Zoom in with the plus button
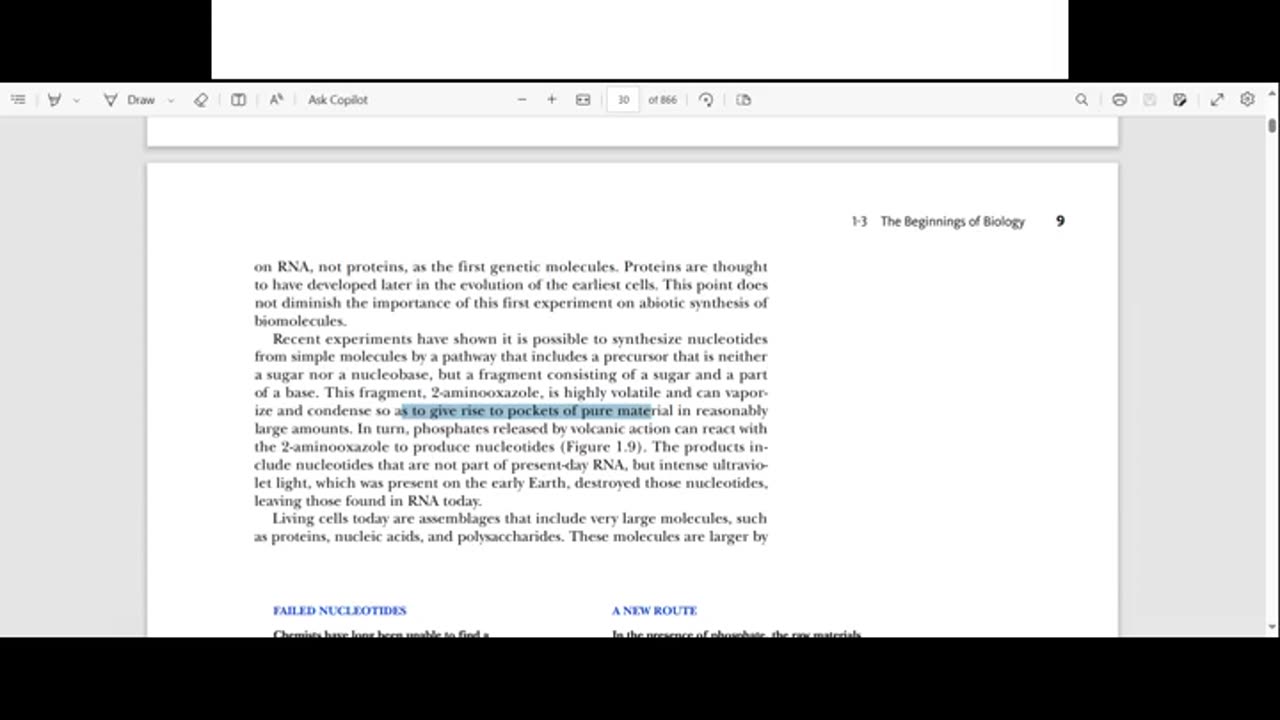This screenshot has width=1280, height=720. [x=551, y=100]
